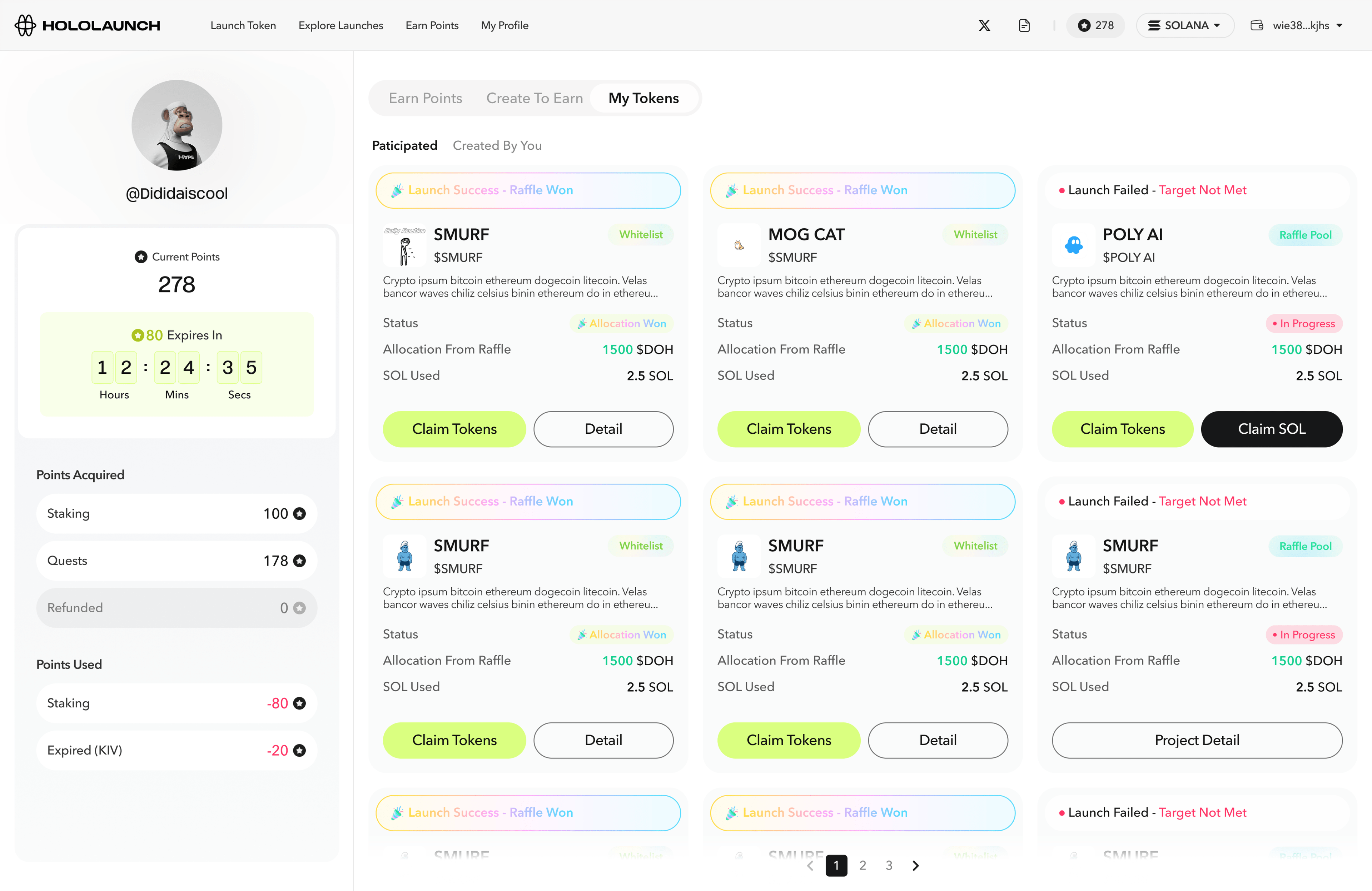Screen dimensions: 1372x891
Task: Click the @Dididaiscool username
Action: pyautogui.click(x=177, y=193)
